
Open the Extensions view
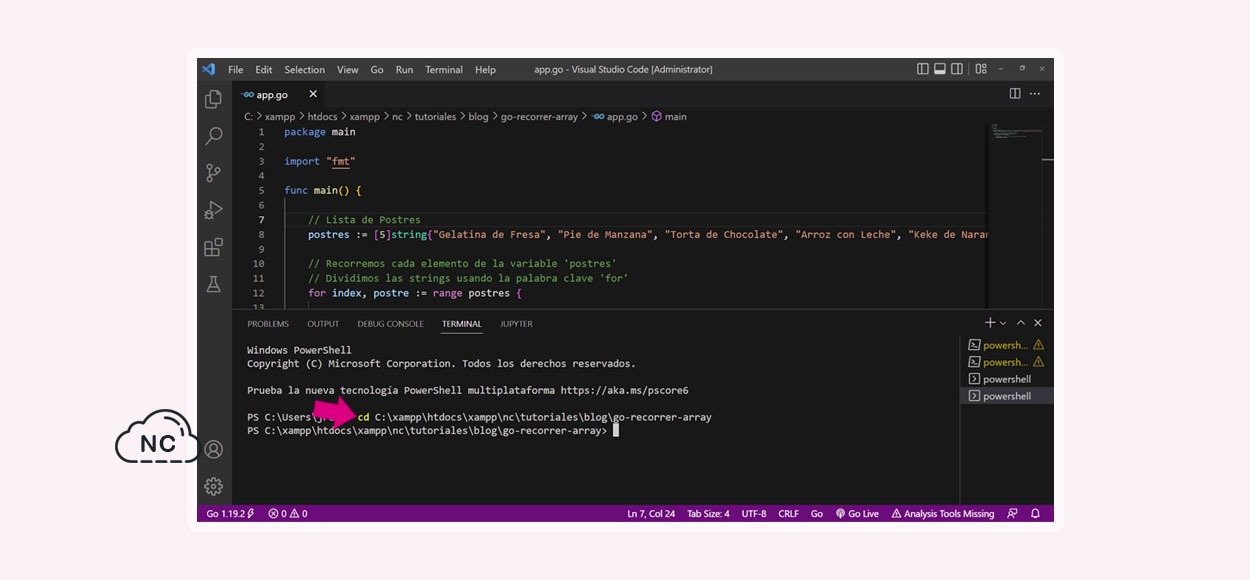[x=213, y=247]
